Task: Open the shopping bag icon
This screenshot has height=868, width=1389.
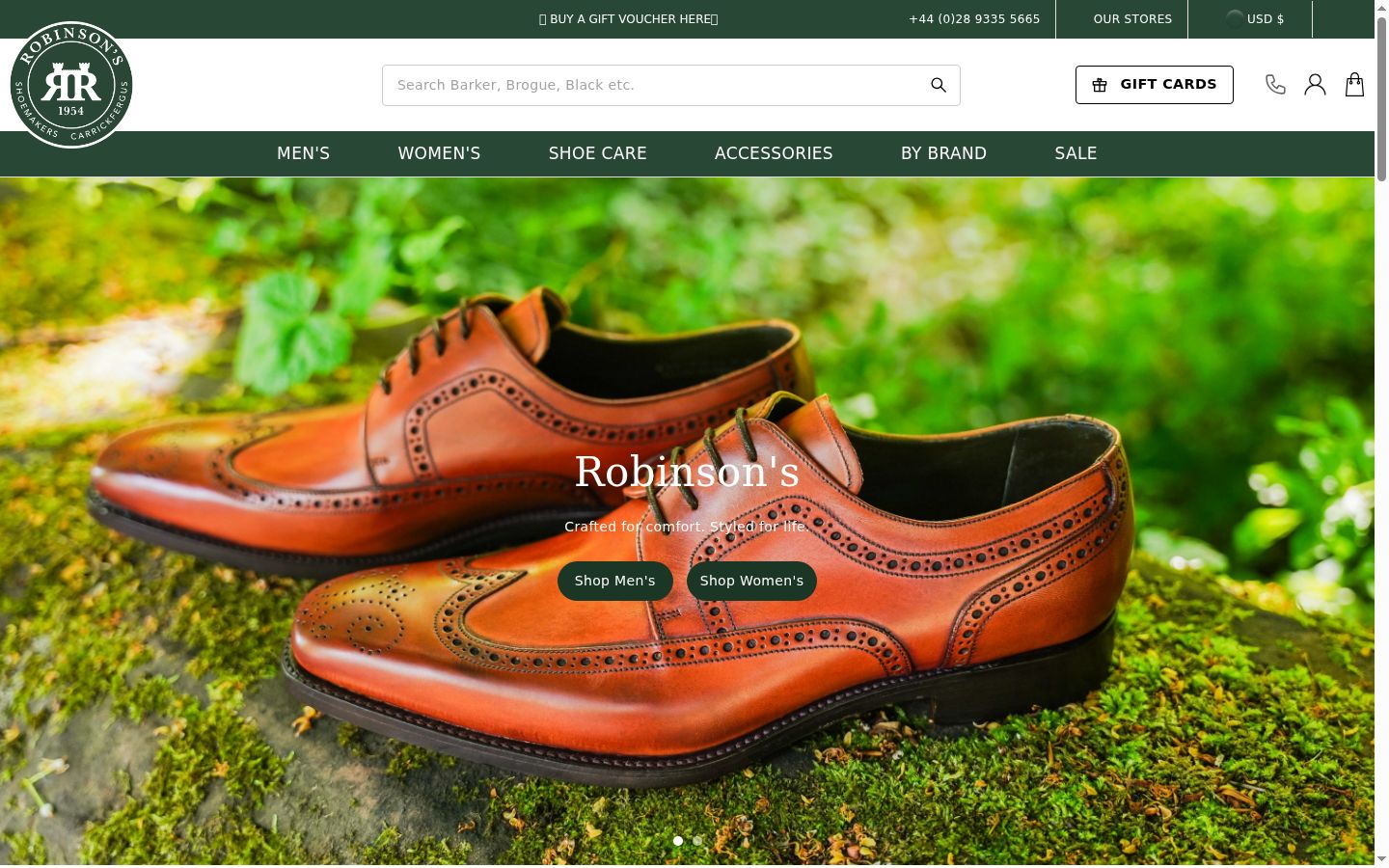Action: (x=1355, y=85)
